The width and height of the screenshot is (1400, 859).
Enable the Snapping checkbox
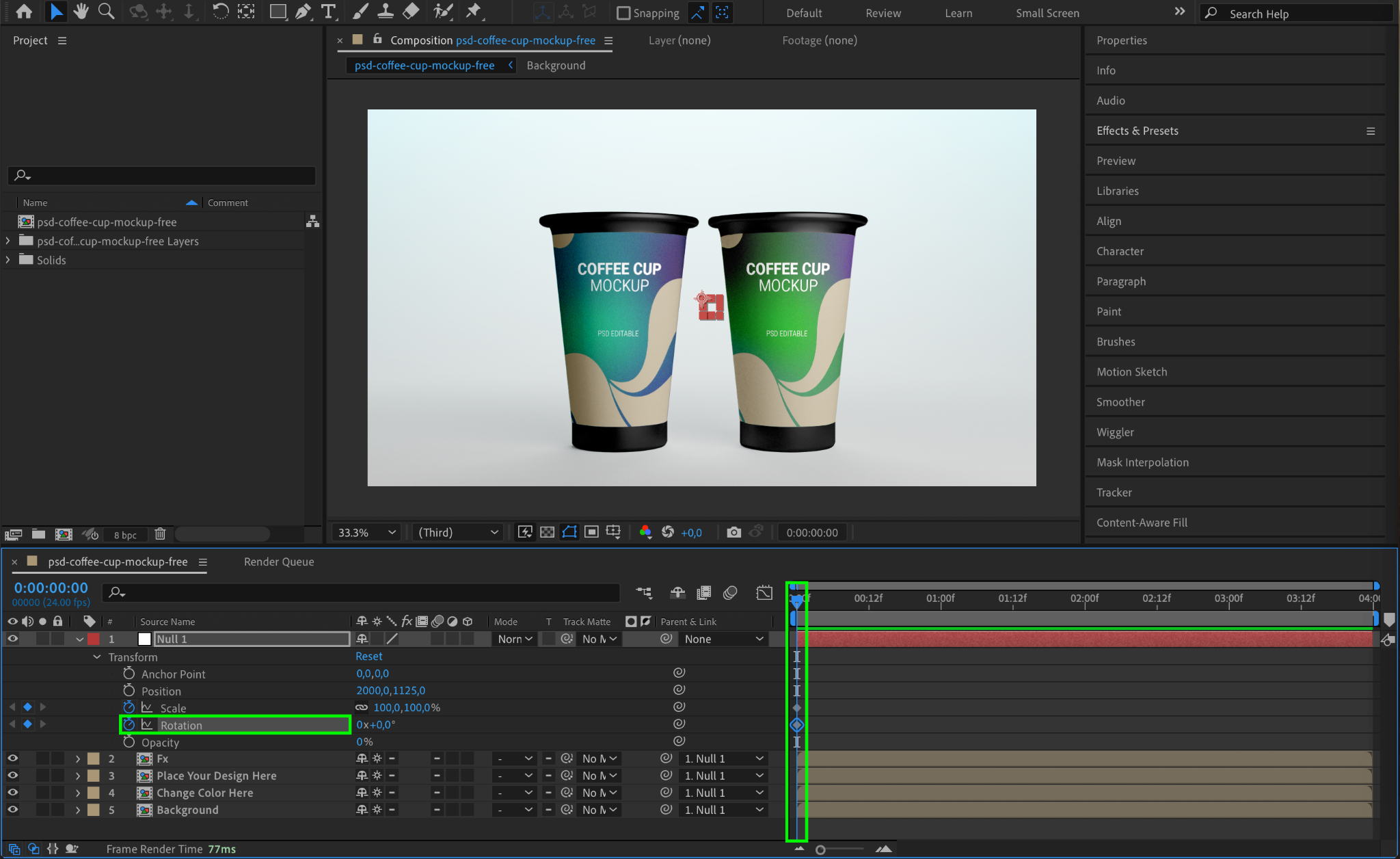[623, 13]
